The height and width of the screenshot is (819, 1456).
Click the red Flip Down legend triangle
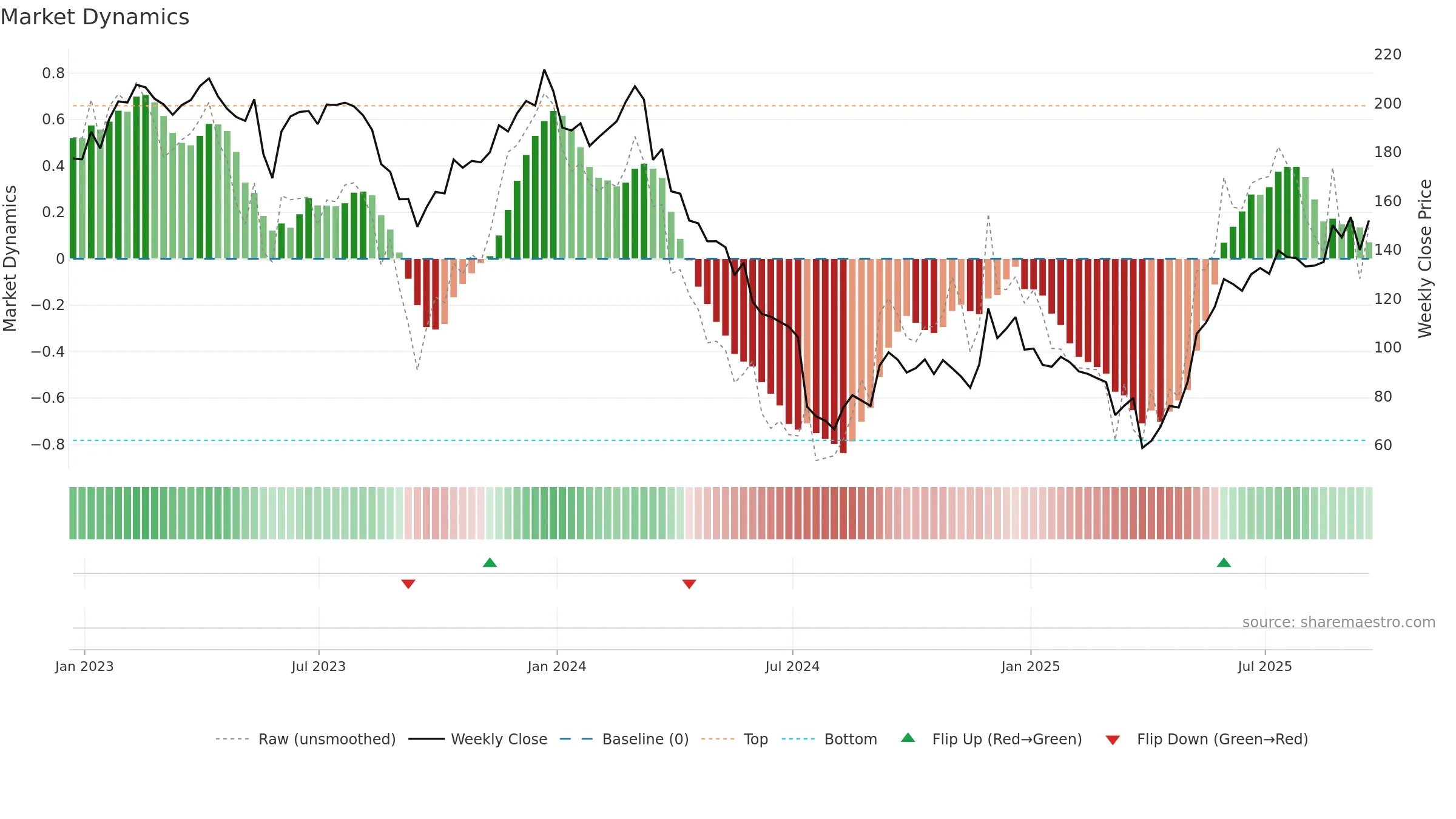(x=1113, y=740)
